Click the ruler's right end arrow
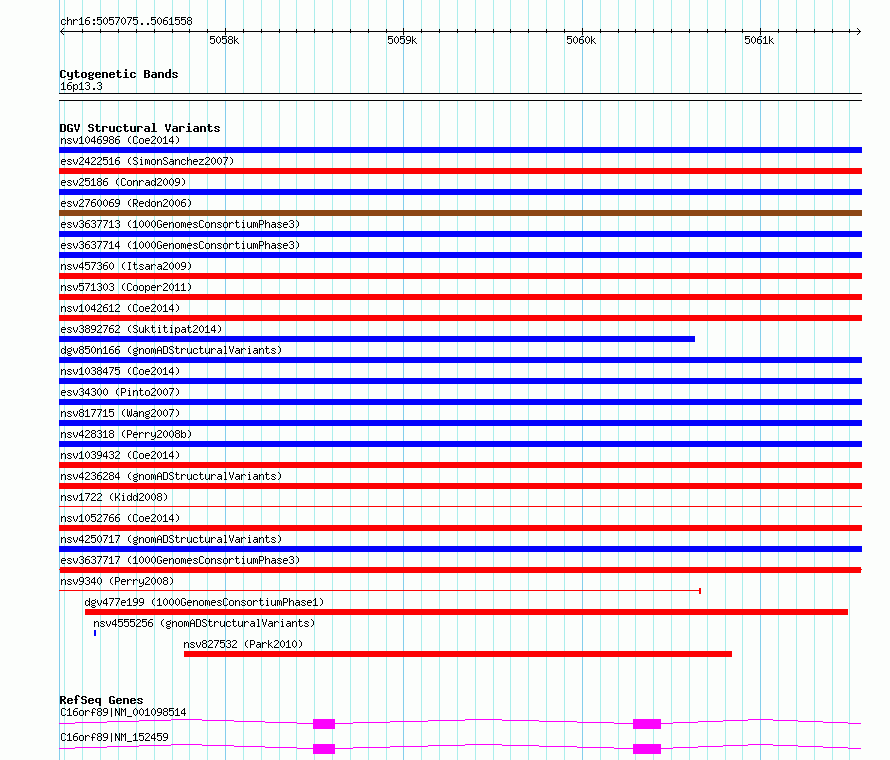Image resolution: width=890 pixels, height=760 pixels. click(859, 31)
